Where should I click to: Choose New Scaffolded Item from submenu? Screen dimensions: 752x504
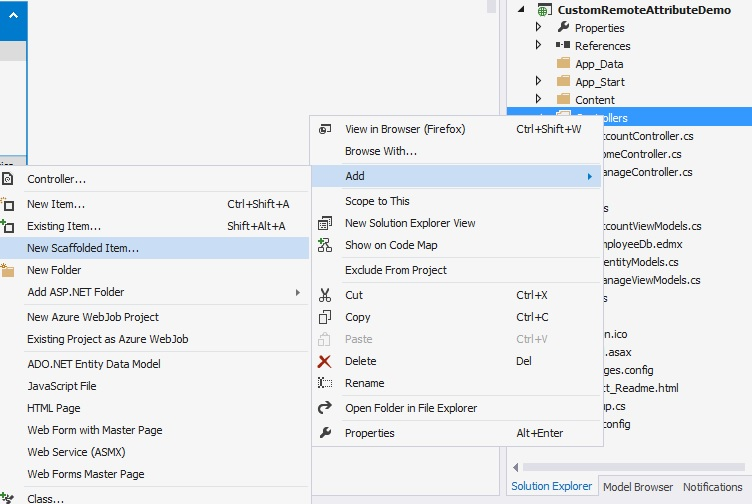pyautogui.click(x=83, y=248)
